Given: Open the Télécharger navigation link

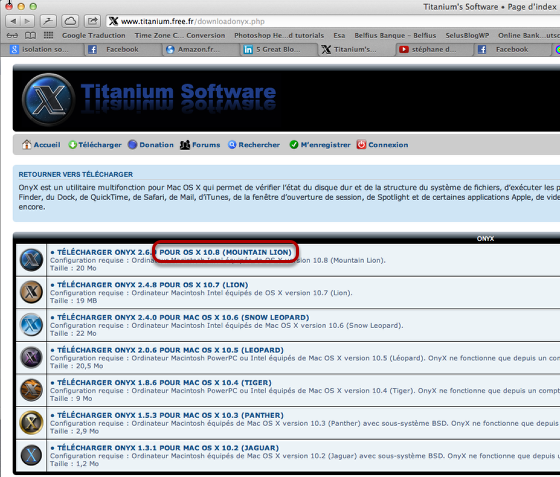Looking at the screenshot, I should 95,145.
